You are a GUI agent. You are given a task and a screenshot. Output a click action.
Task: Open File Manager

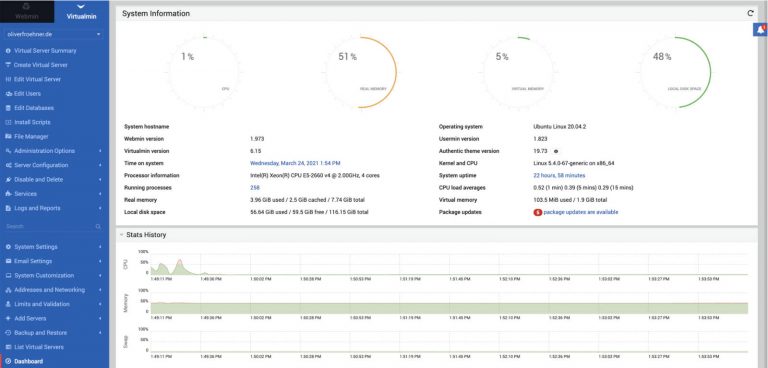(31, 136)
